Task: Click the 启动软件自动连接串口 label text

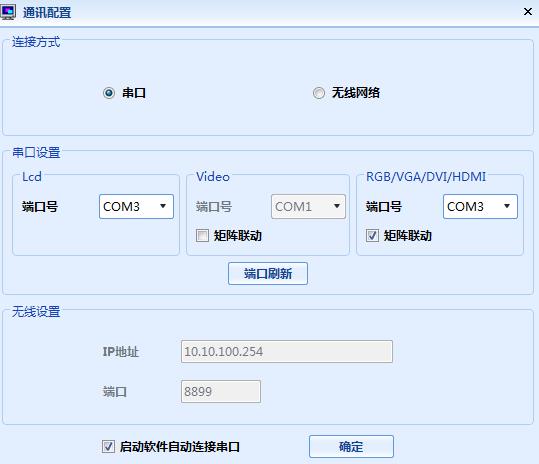Action: pyautogui.click(x=179, y=447)
